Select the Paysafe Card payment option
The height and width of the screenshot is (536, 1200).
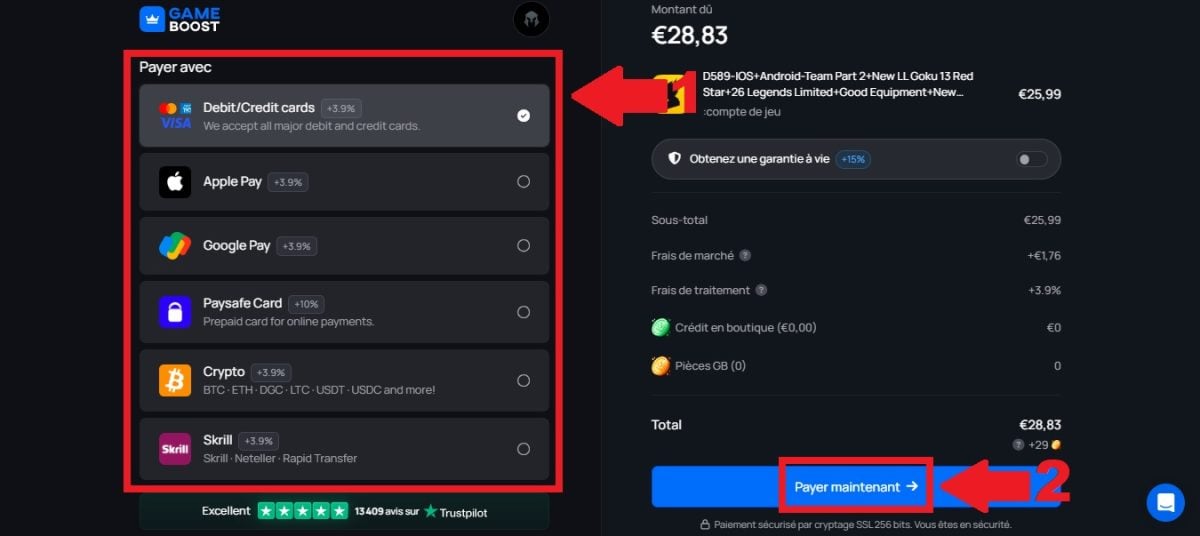pyautogui.click(x=523, y=312)
